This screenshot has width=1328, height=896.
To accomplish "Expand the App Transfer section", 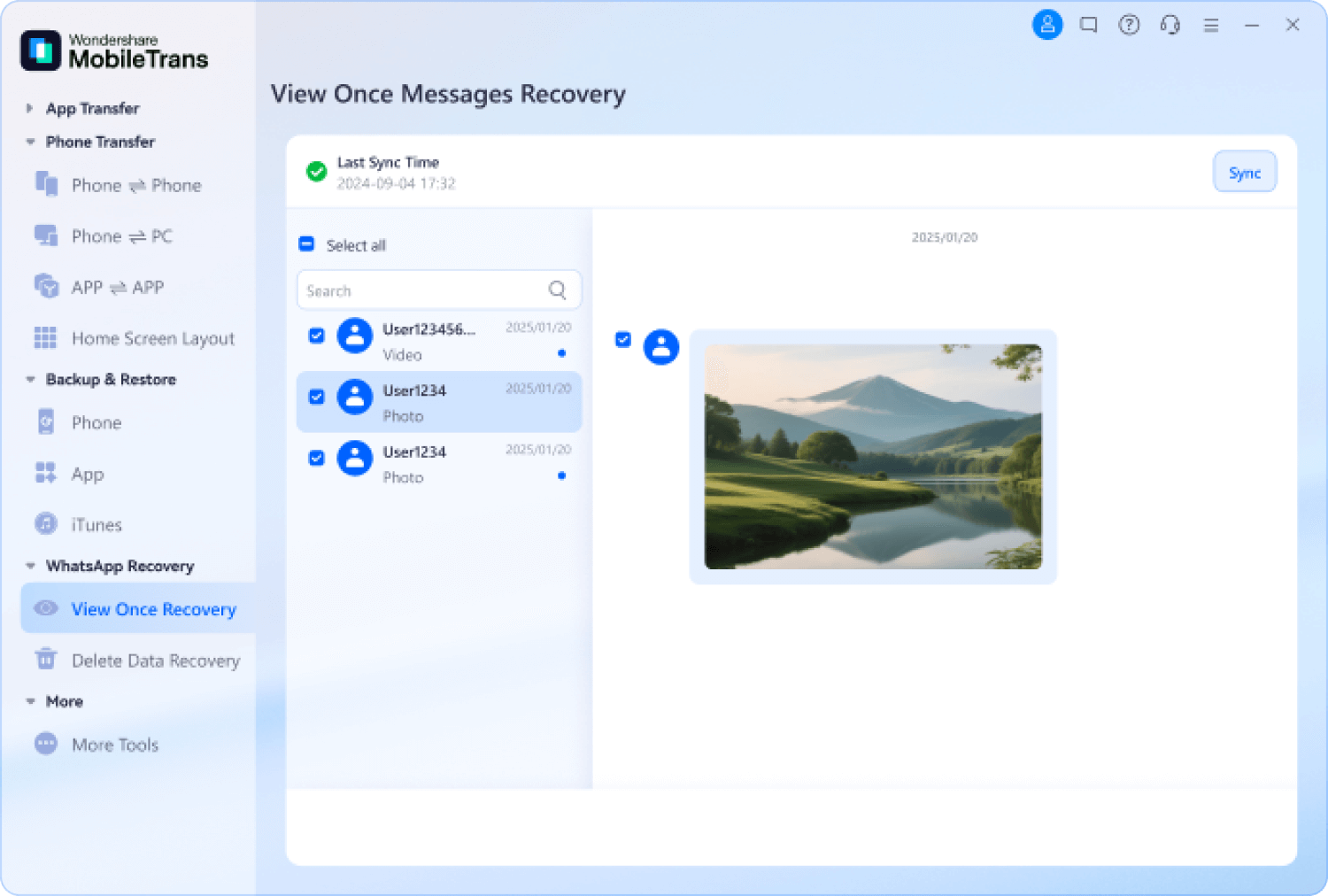I will [29, 108].
